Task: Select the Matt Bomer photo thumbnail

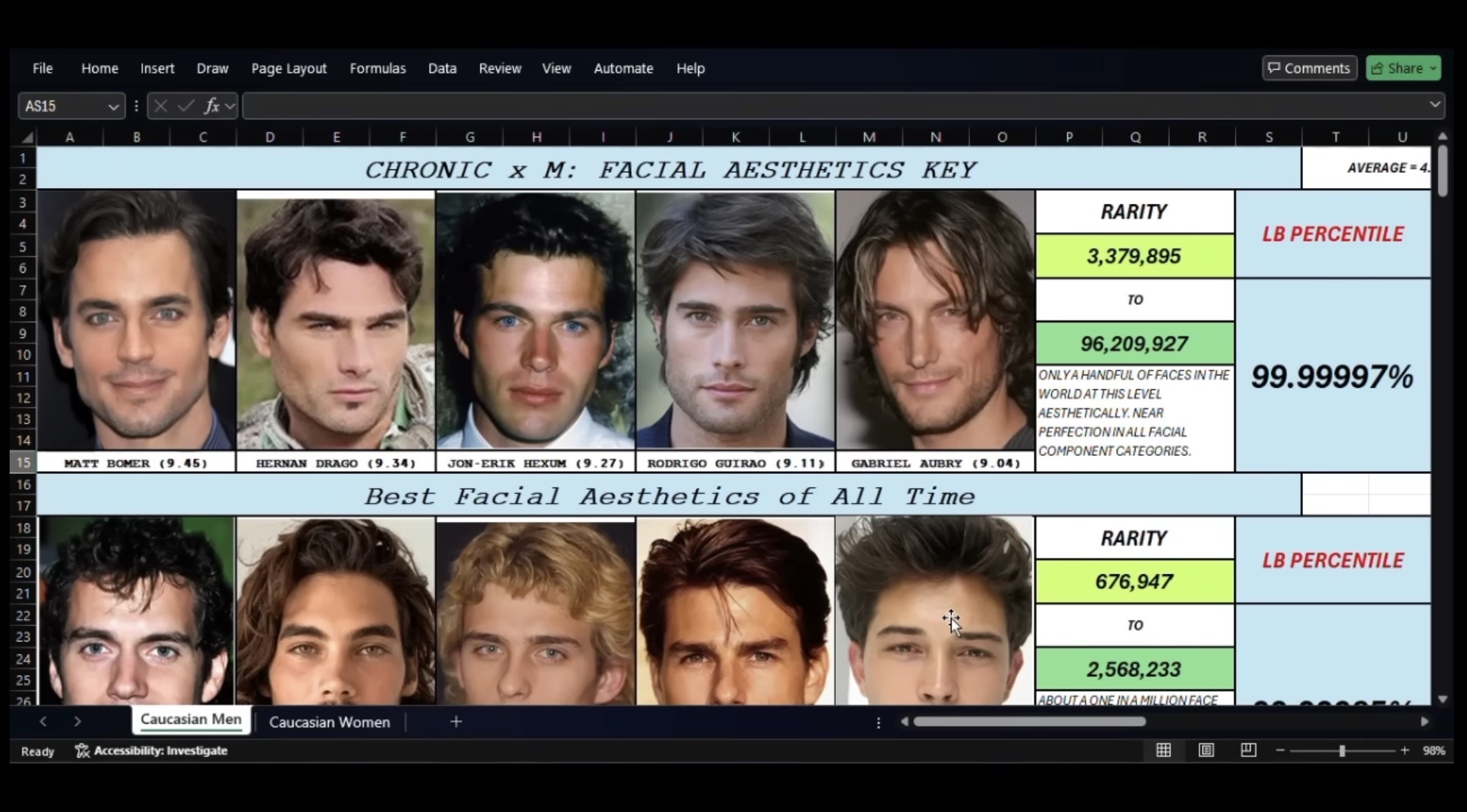Action: [x=136, y=320]
